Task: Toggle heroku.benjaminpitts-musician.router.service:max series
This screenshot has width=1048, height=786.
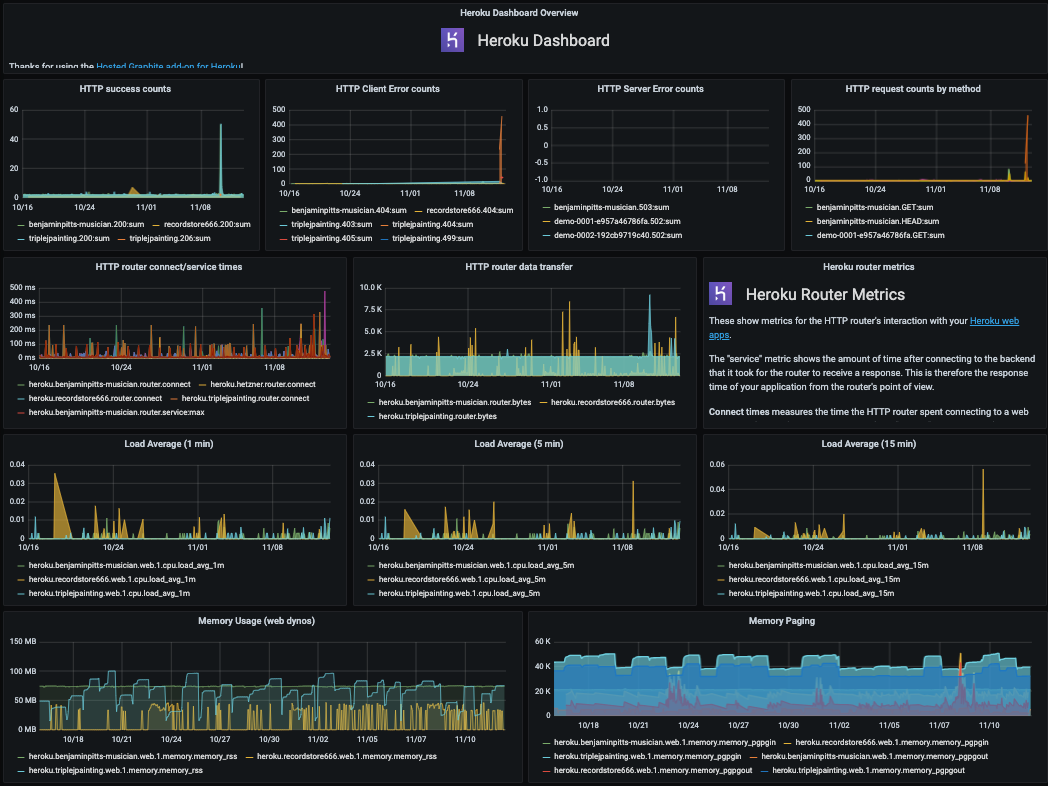Action: [x=116, y=412]
